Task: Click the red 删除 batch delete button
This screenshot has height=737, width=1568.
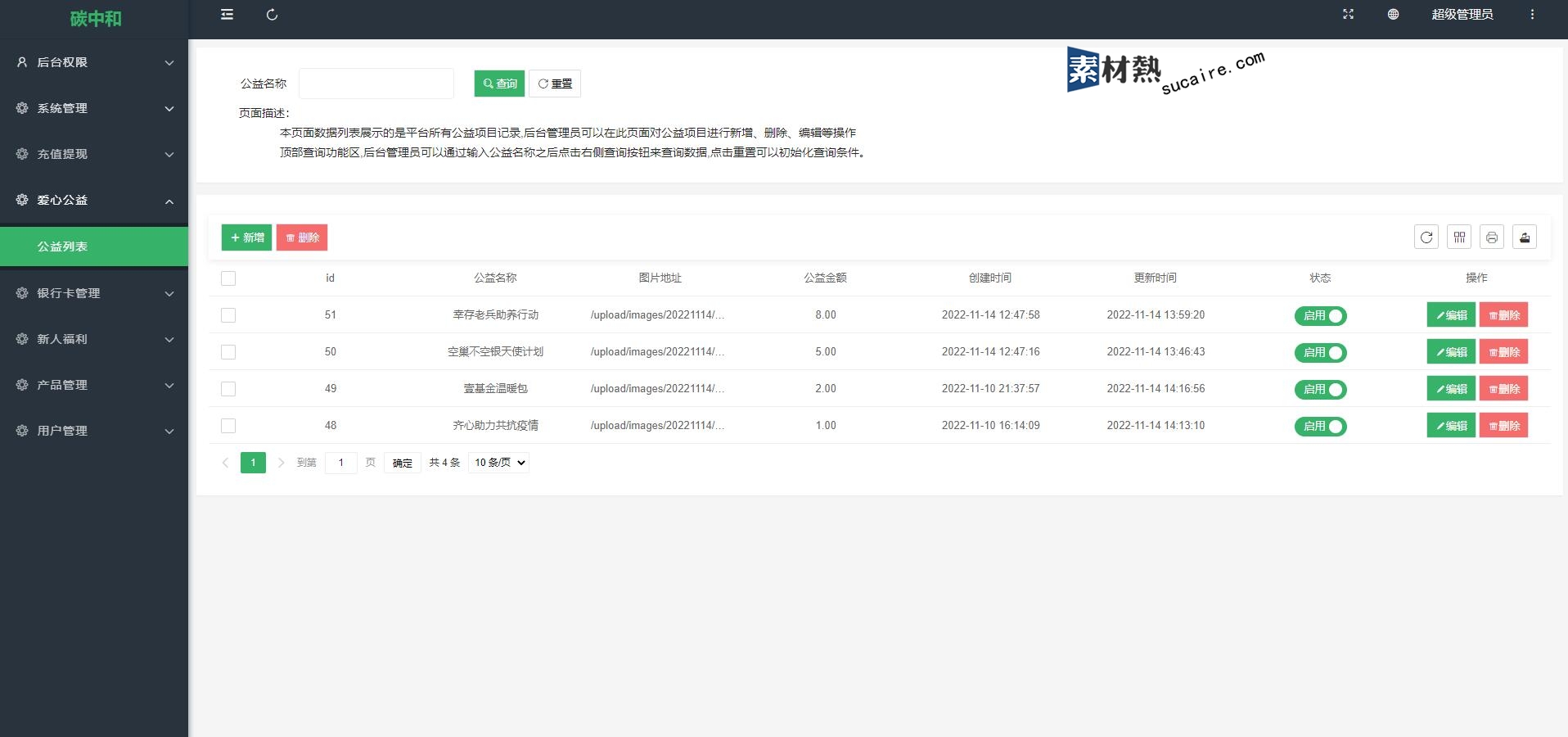Action: click(302, 237)
